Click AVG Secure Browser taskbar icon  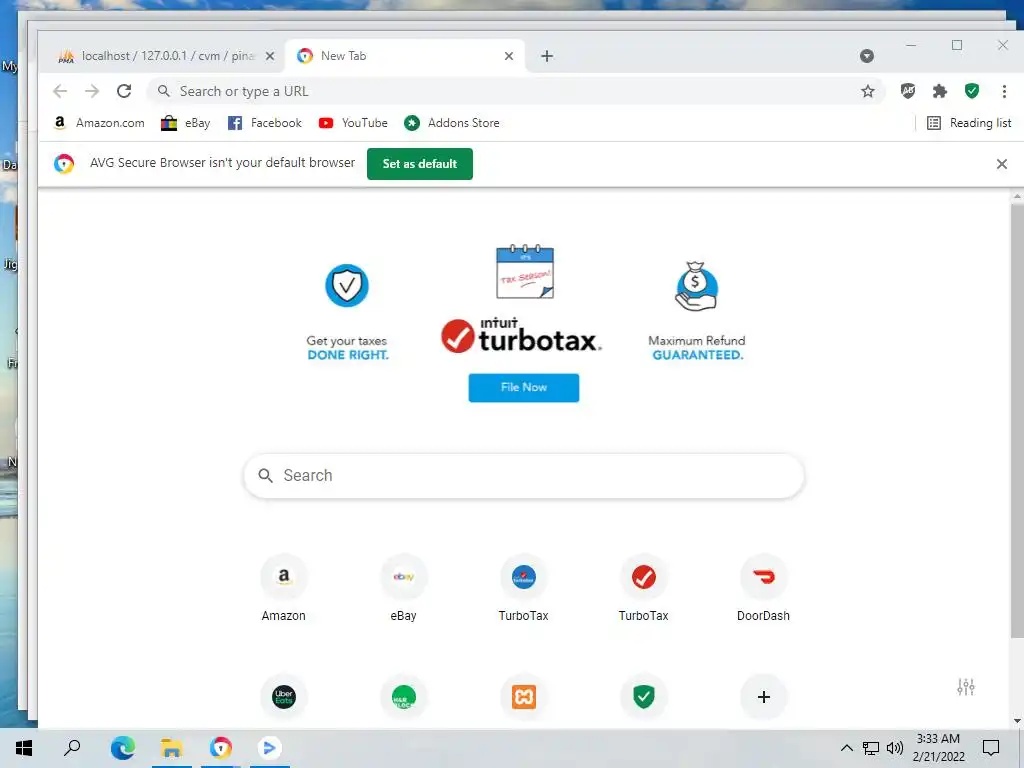pos(221,748)
